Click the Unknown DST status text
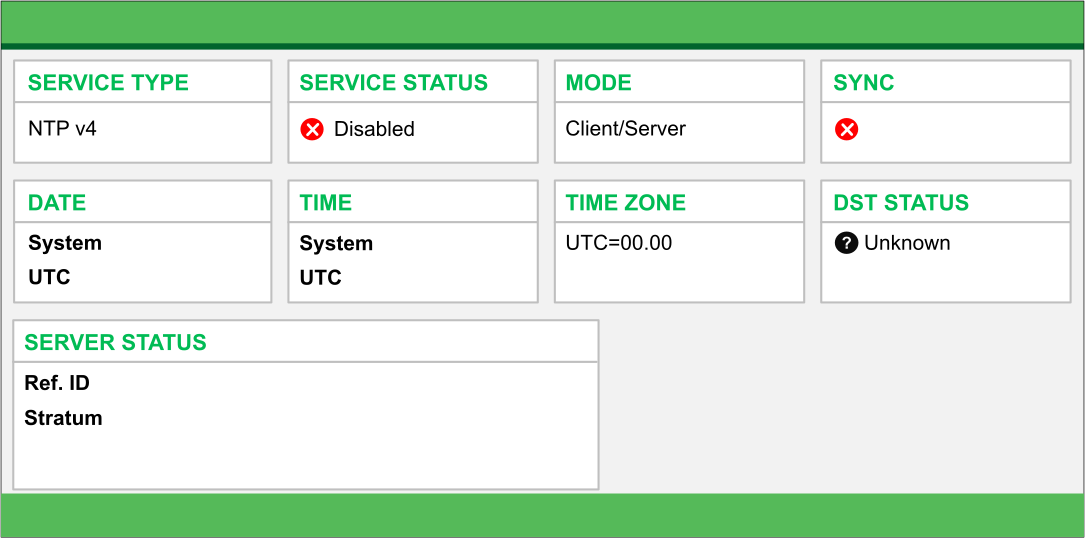Viewport: 1085px width, 538px height. coord(907,243)
